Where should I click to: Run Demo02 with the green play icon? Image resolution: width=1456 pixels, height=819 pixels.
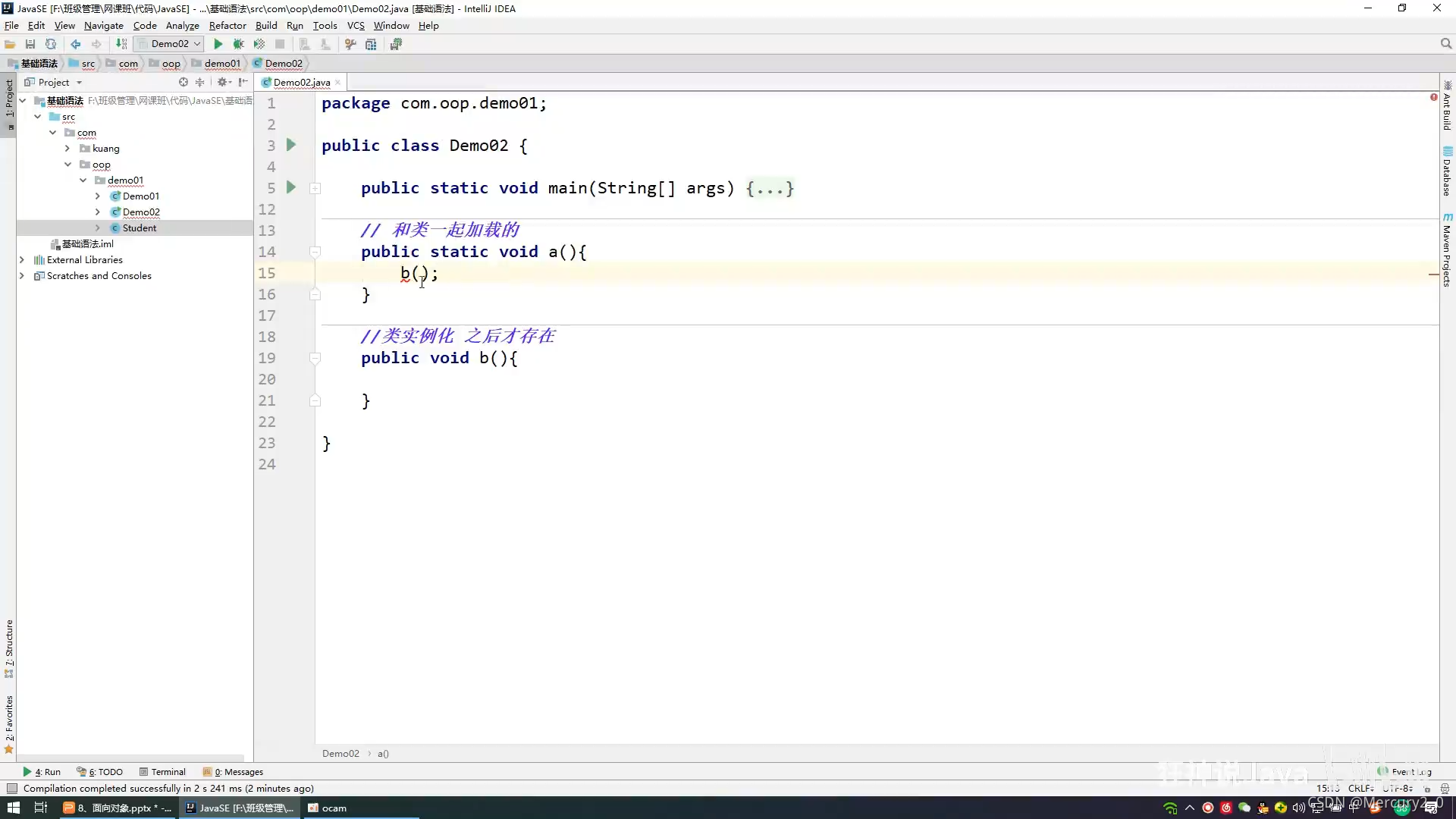218,44
